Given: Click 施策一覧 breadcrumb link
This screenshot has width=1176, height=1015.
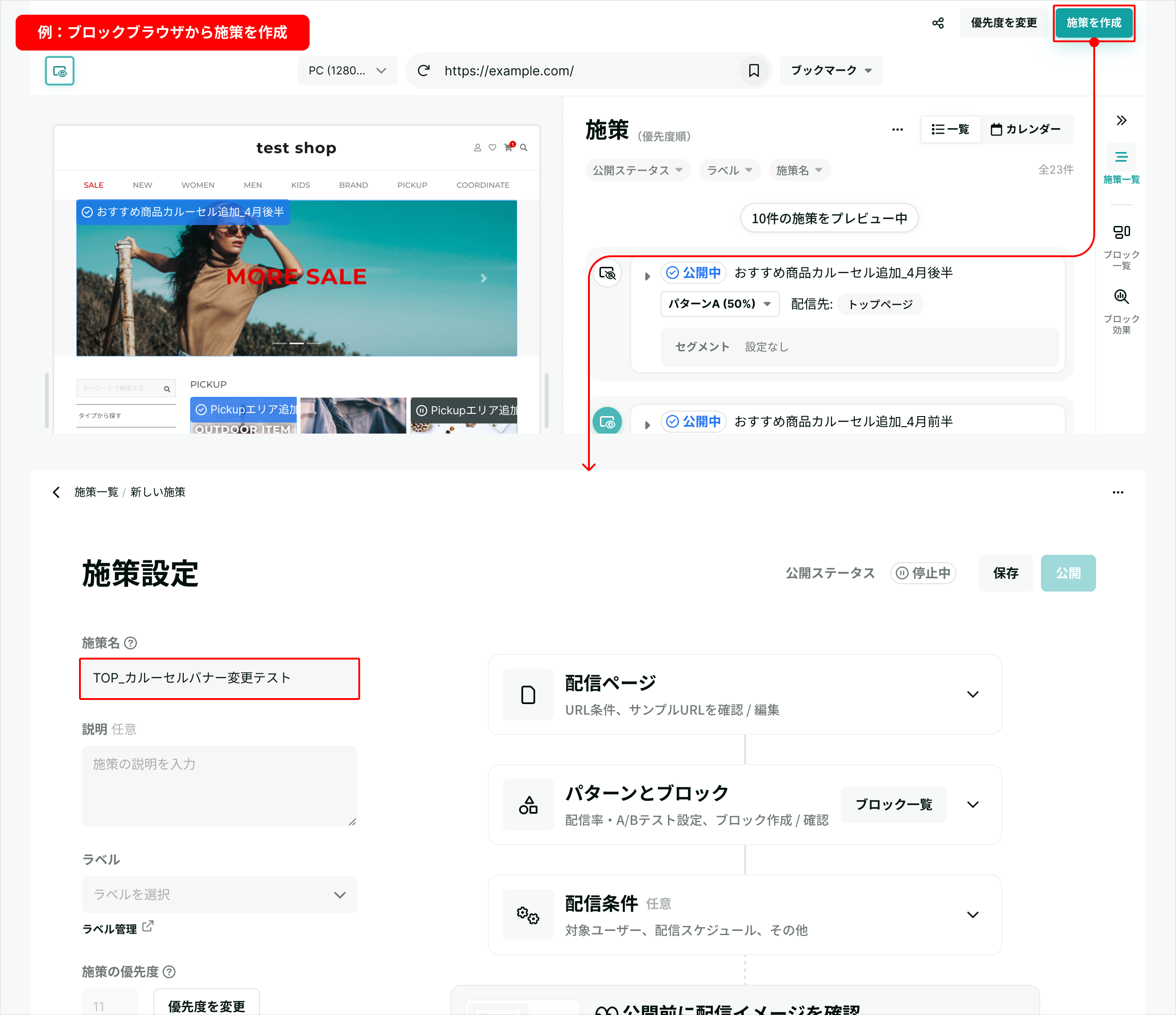Looking at the screenshot, I should 96,492.
